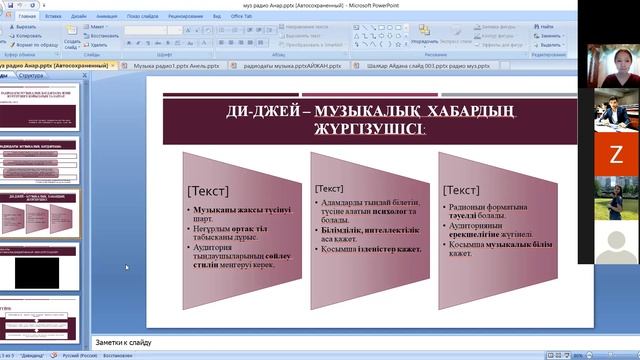
Task: Select the oval shape in shapes gallery
Action: 390,28
